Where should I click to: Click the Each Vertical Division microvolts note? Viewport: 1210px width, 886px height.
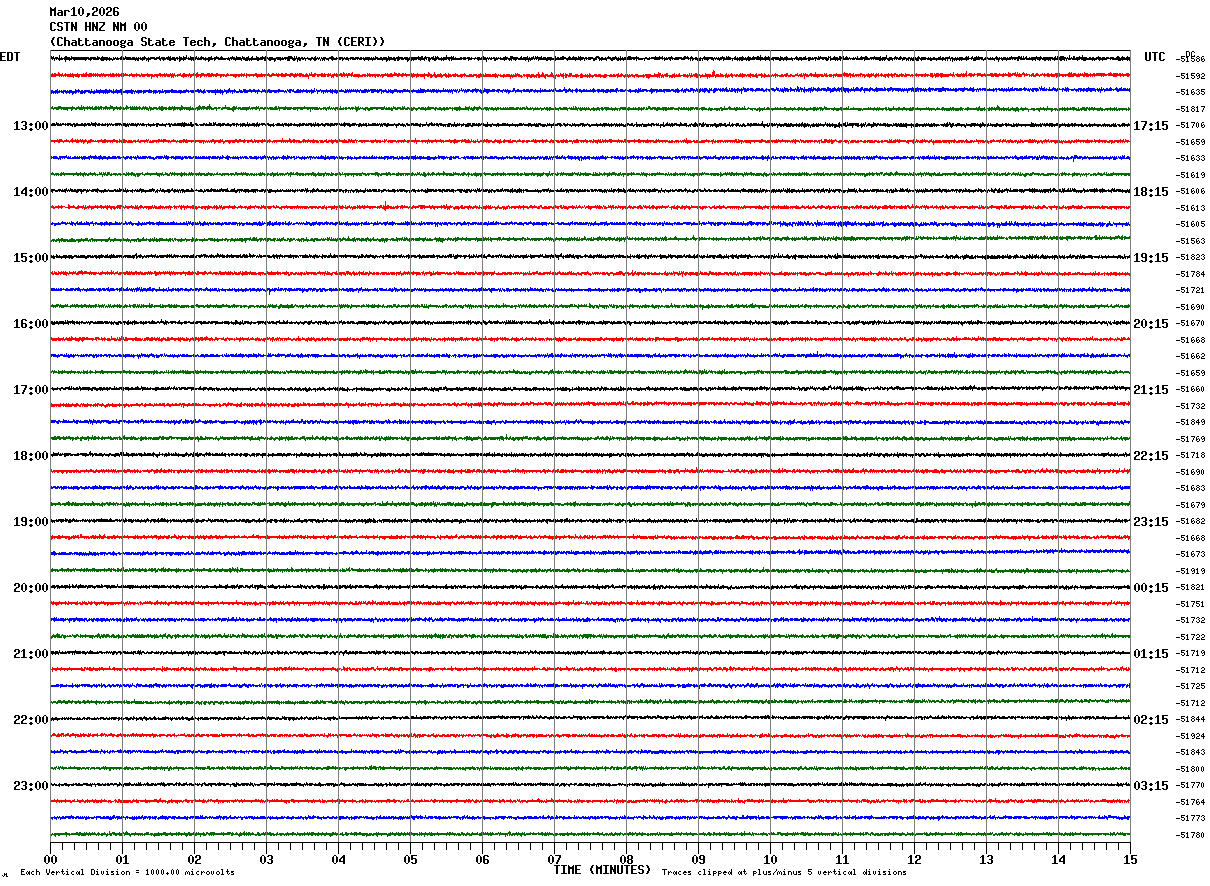coord(128,873)
